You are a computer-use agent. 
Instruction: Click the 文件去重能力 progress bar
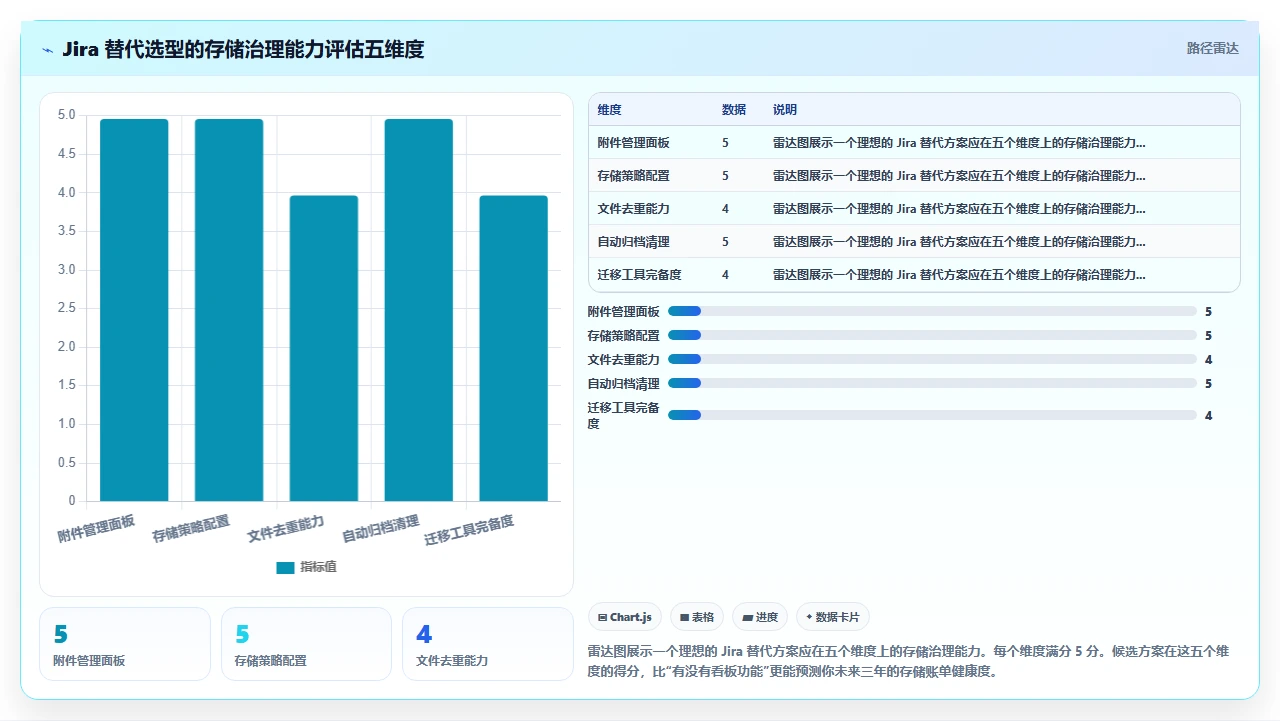(932, 359)
